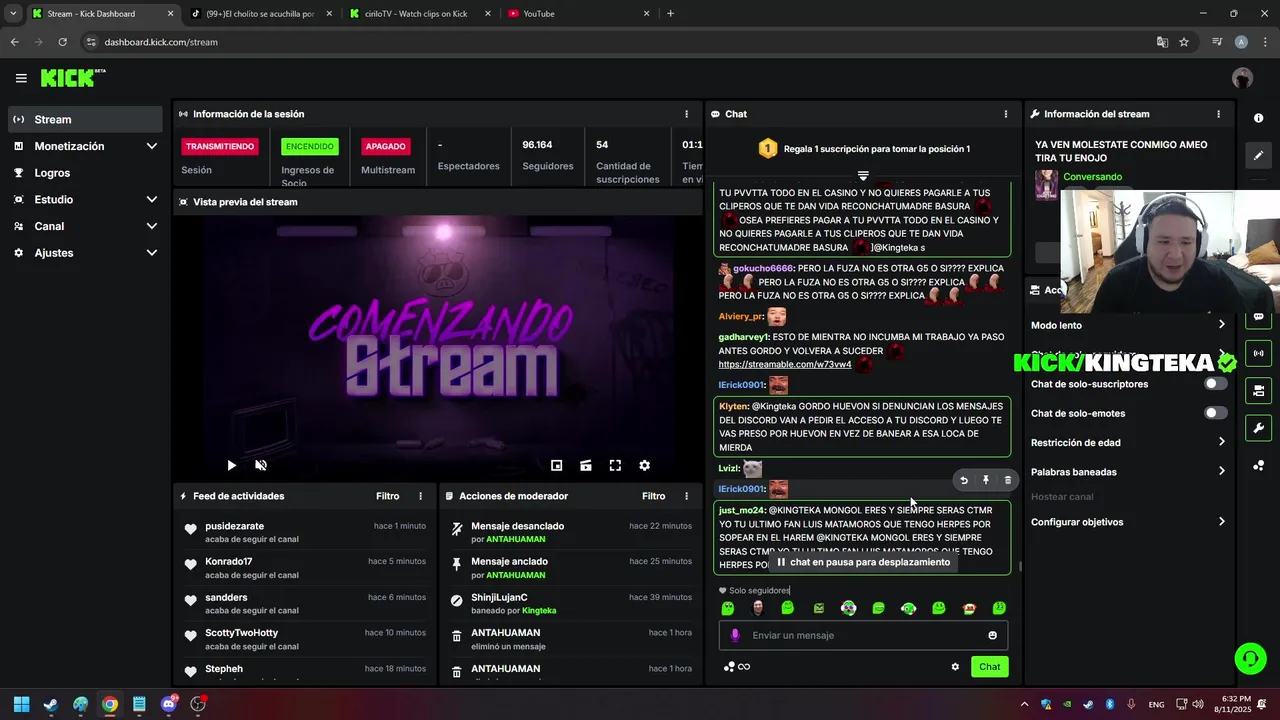Bookmark this page with star icon
The width and height of the screenshot is (1280, 720).
tap(1184, 42)
